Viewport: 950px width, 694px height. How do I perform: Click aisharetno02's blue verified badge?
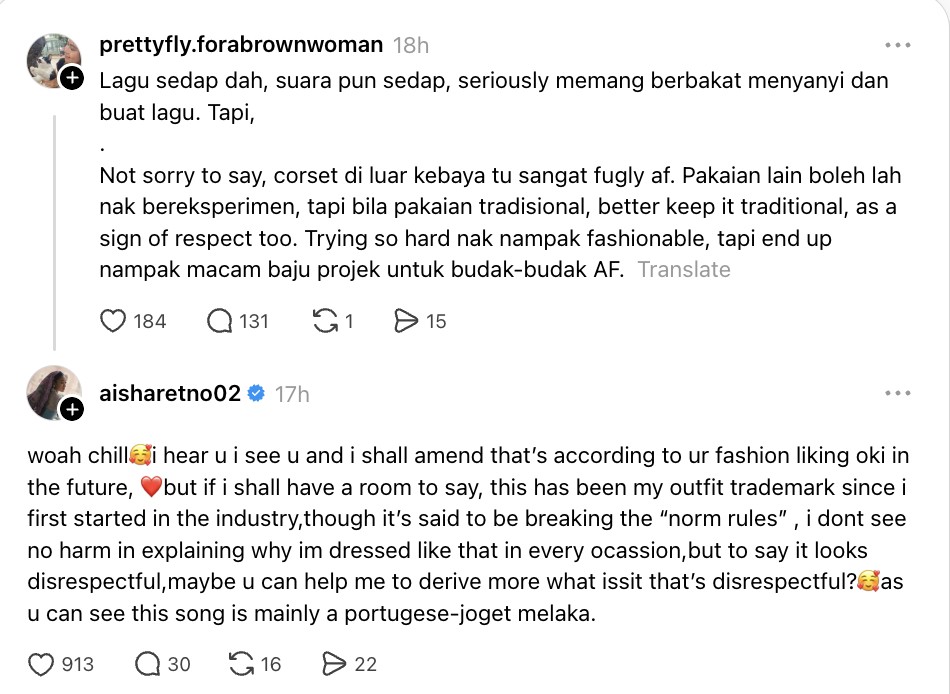pos(256,394)
